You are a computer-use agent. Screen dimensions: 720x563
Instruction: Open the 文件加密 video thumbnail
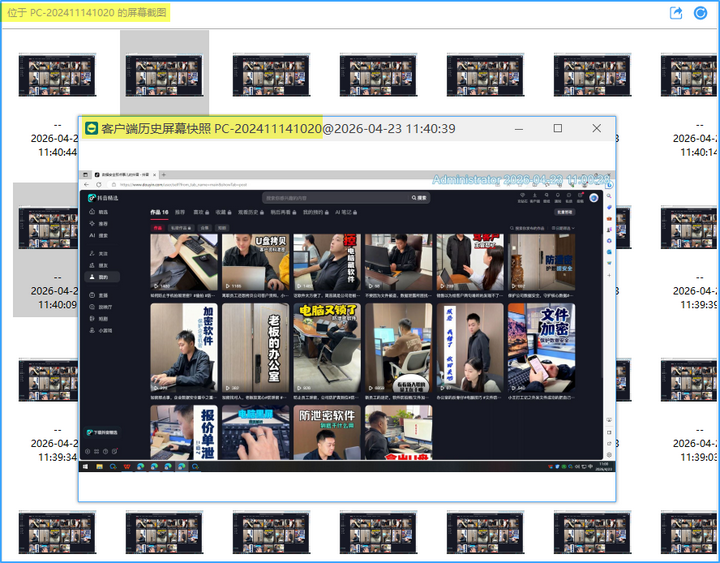point(542,348)
